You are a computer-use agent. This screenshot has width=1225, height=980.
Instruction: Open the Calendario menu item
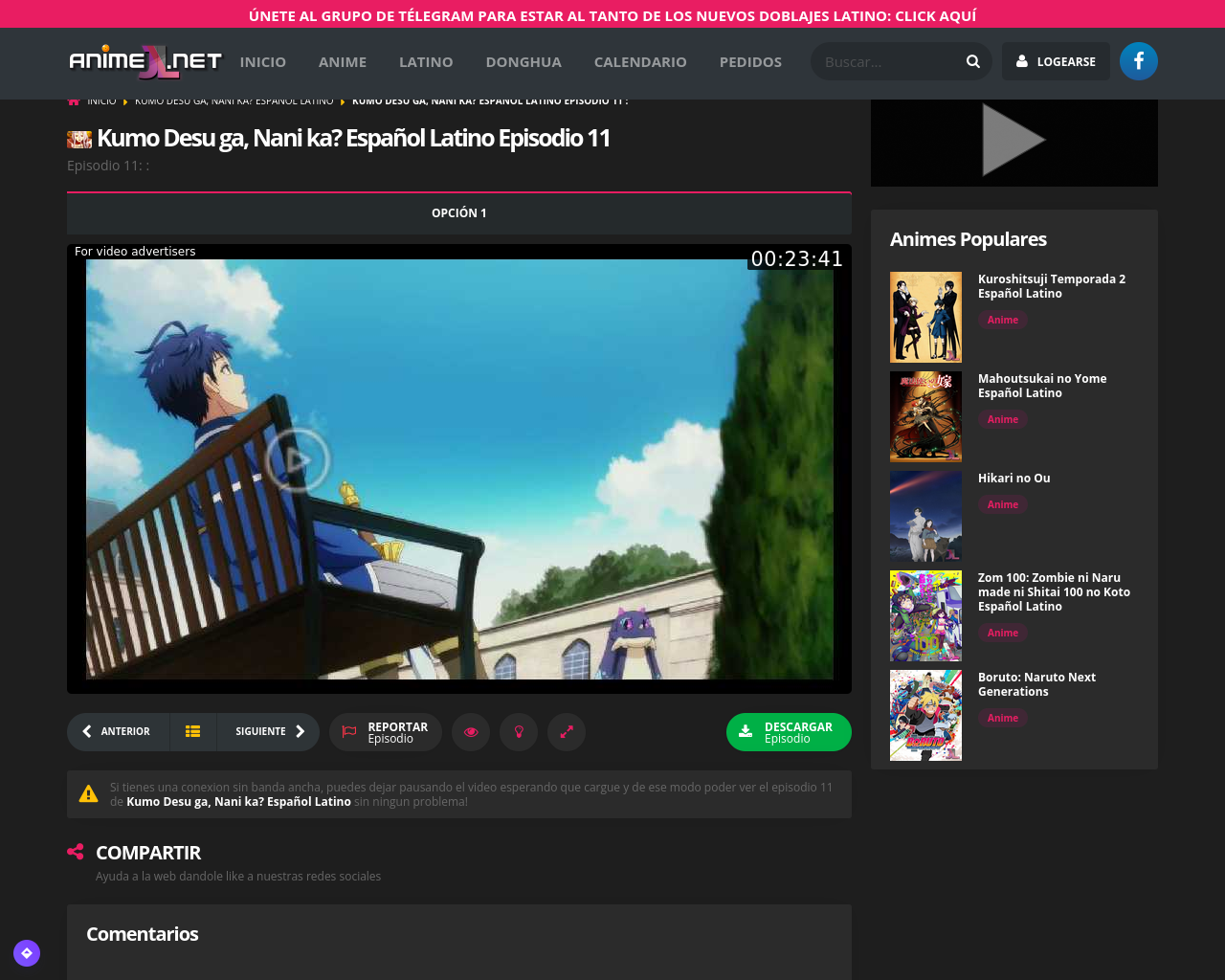(x=640, y=61)
